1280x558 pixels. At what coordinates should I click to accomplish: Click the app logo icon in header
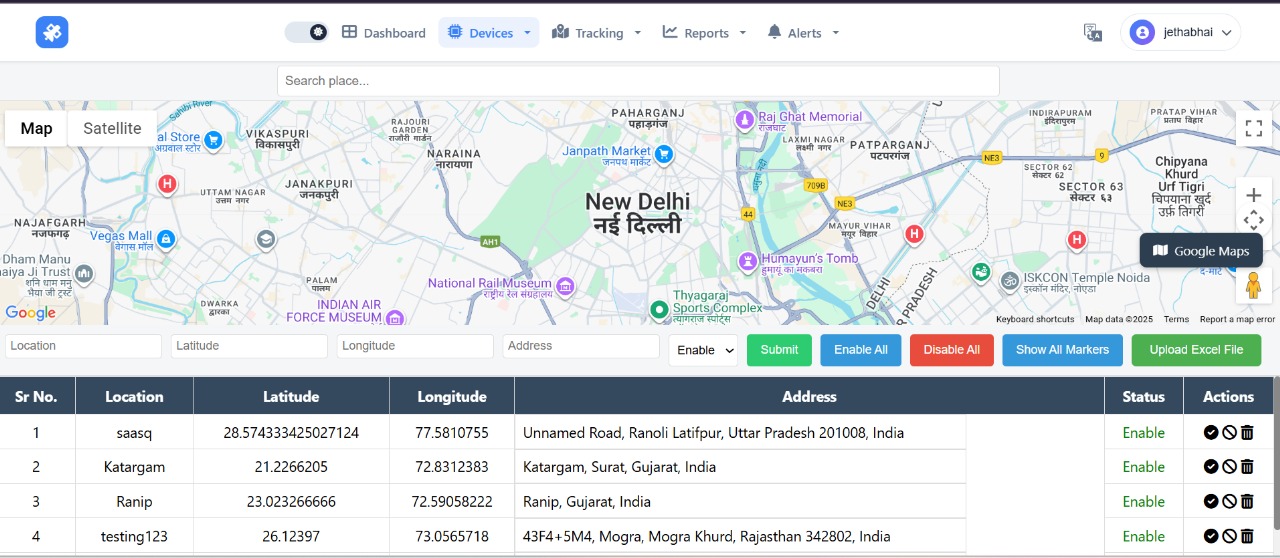click(52, 32)
